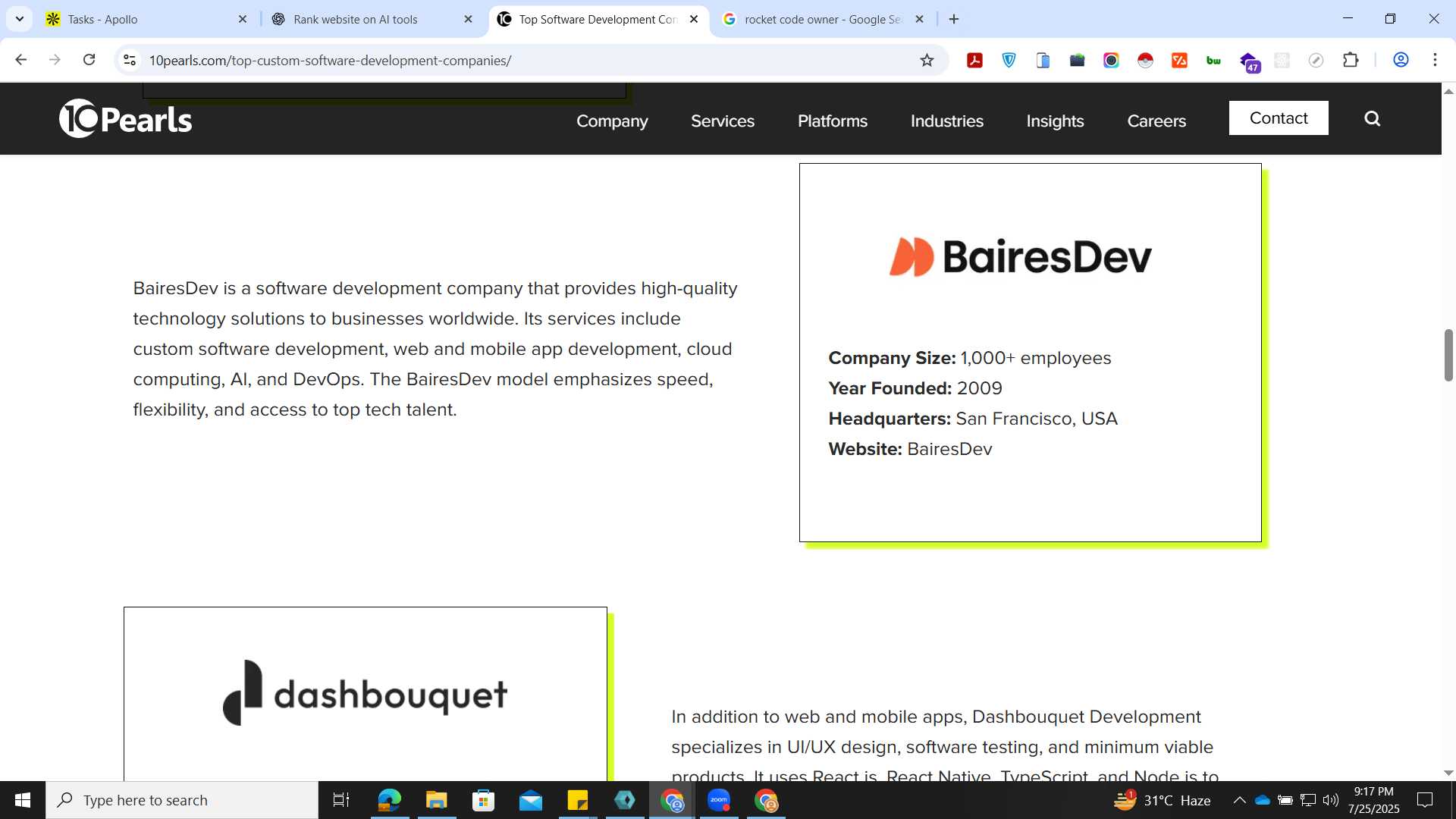Open the Industries menu
Screen dimensions: 1456x819
[x=947, y=121]
